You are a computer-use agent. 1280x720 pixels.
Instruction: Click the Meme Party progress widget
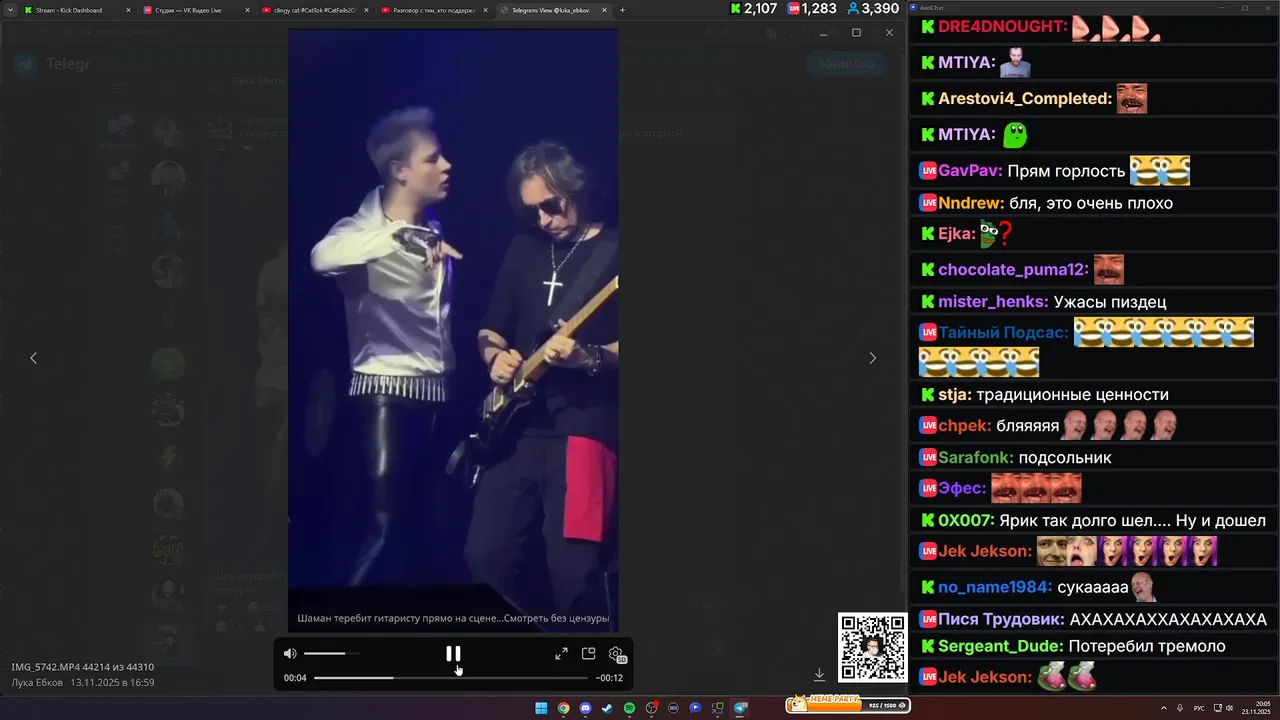(x=848, y=704)
